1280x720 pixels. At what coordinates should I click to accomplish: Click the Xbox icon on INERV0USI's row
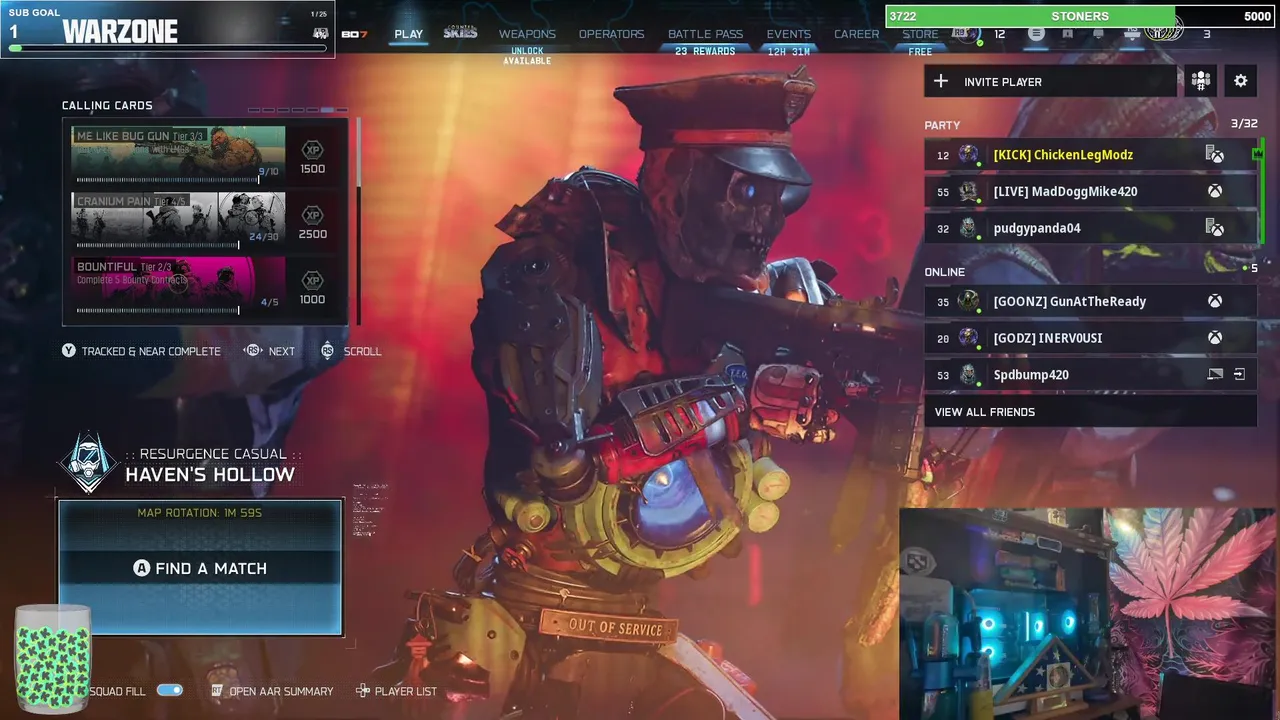(x=1214, y=338)
